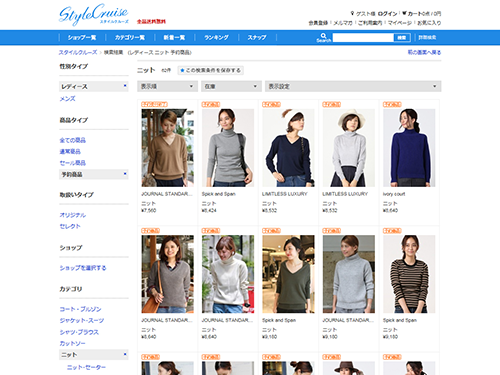Save this search with この検索条件を保存する

click(x=210, y=70)
